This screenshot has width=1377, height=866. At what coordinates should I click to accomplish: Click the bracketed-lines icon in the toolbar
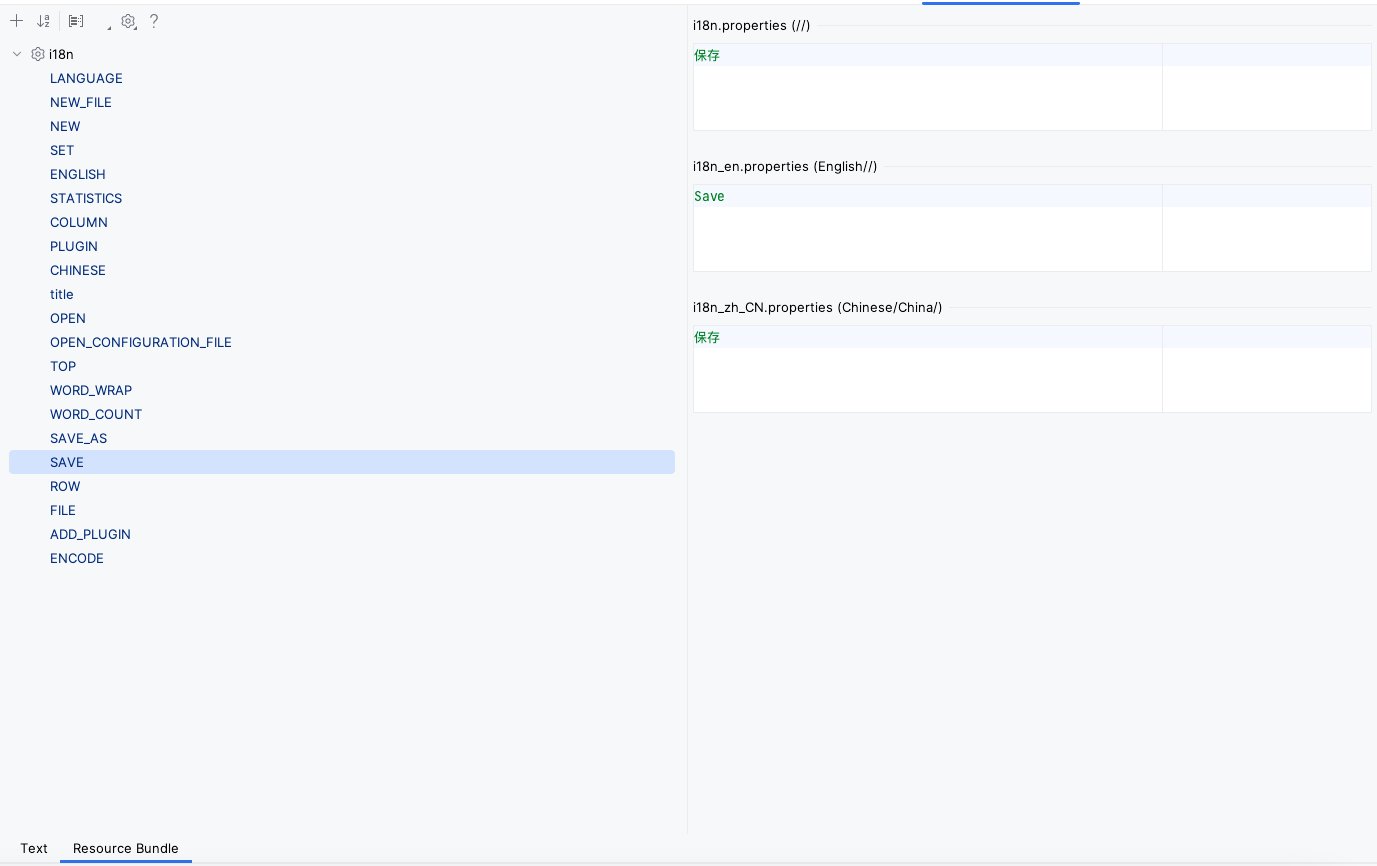76,21
